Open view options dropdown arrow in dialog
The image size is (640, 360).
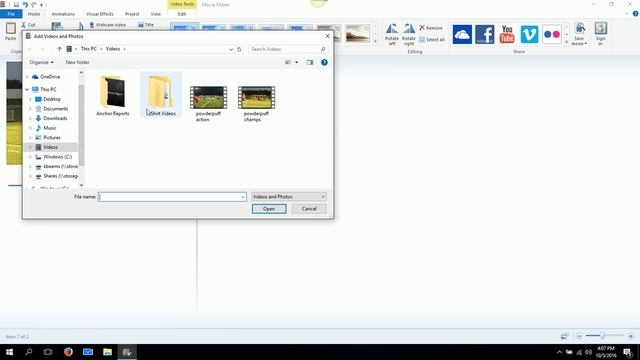coord(297,62)
